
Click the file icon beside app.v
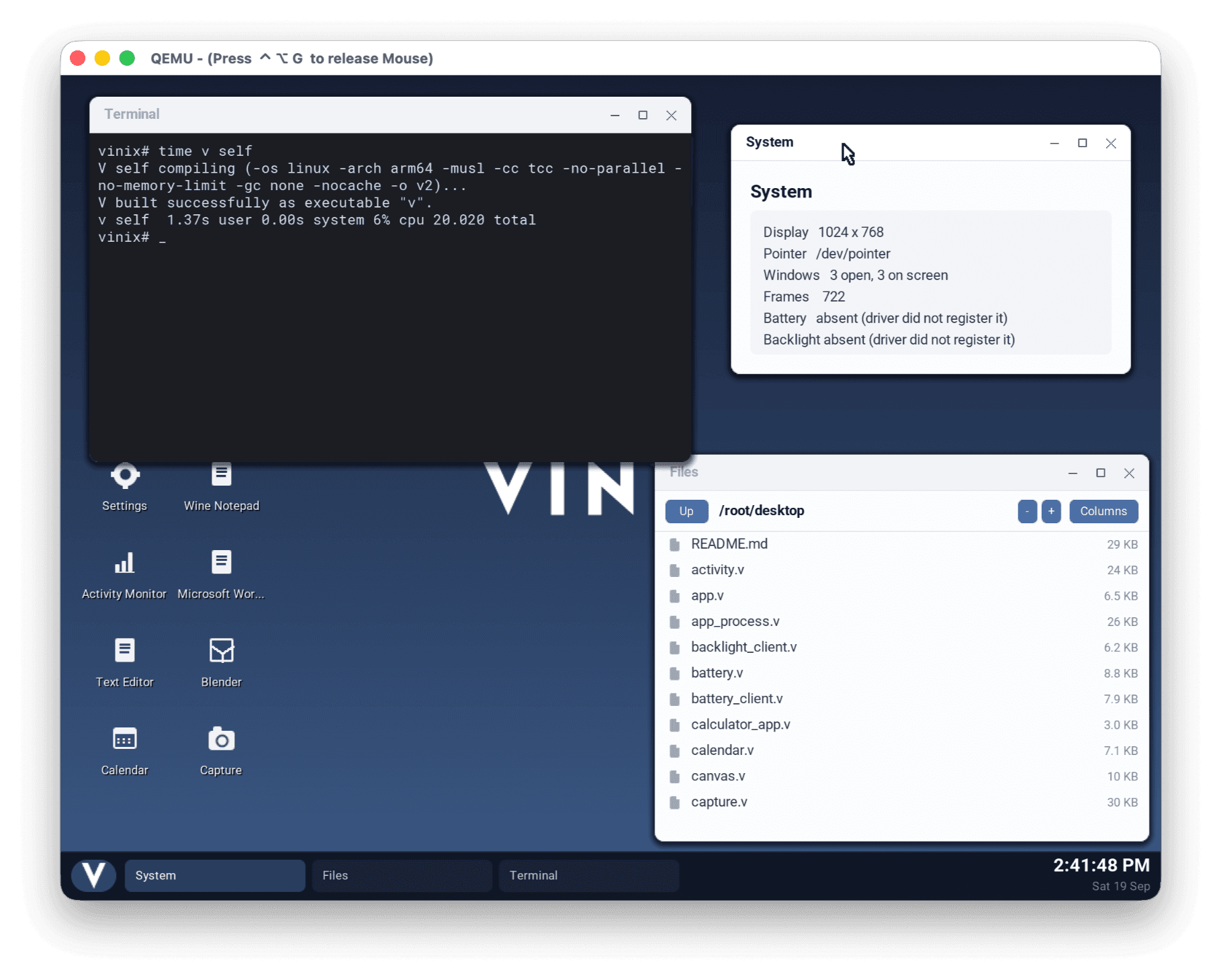[674, 596]
